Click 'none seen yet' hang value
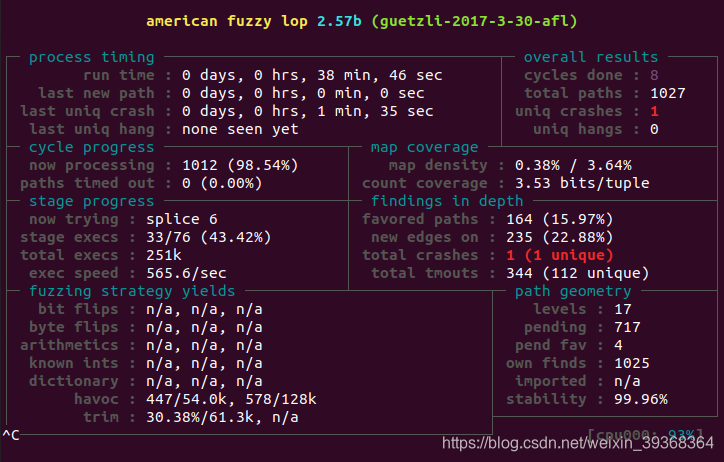 point(240,129)
